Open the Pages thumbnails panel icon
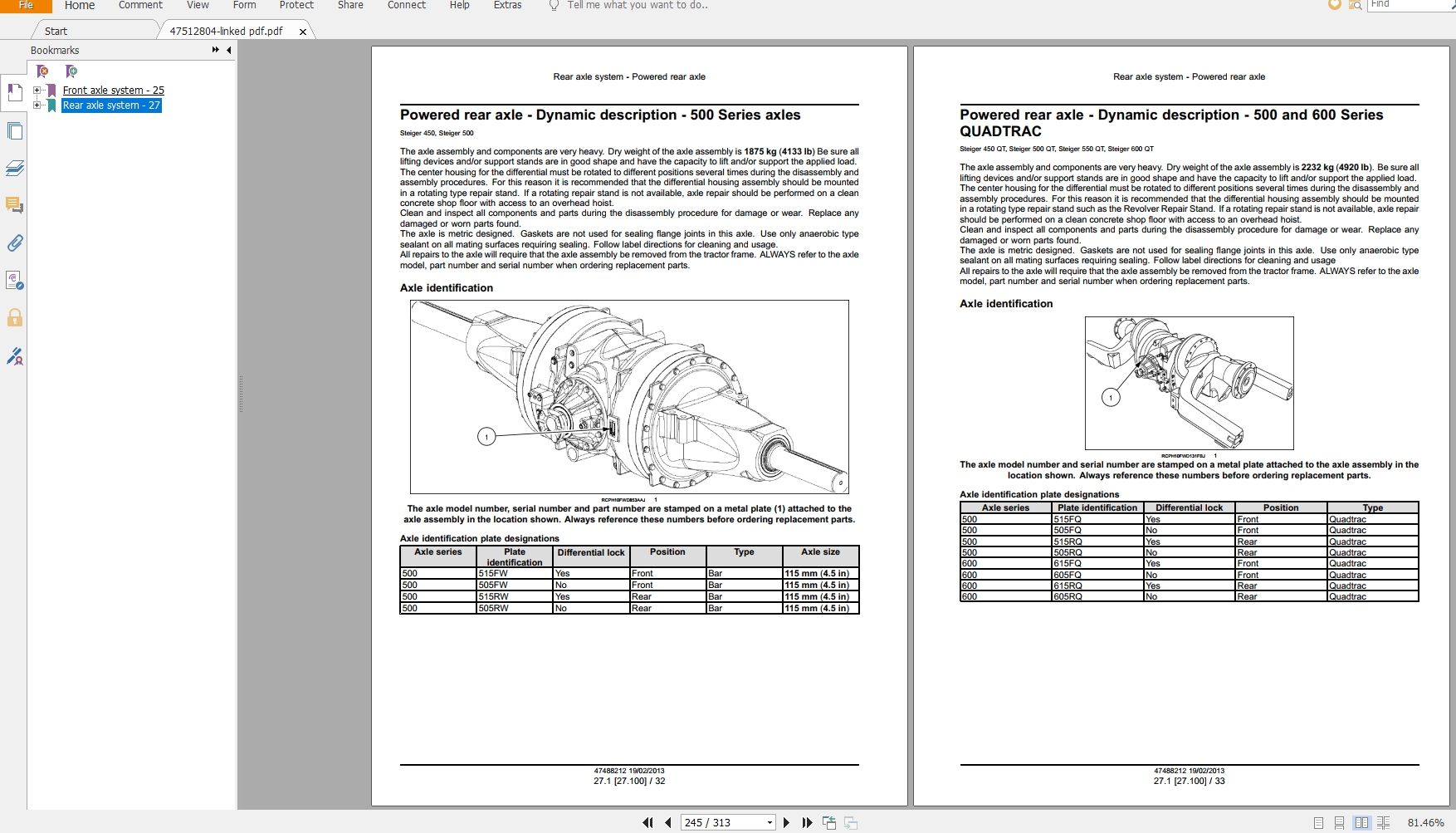Viewport: 1456px width, 833px height. point(14,130)
